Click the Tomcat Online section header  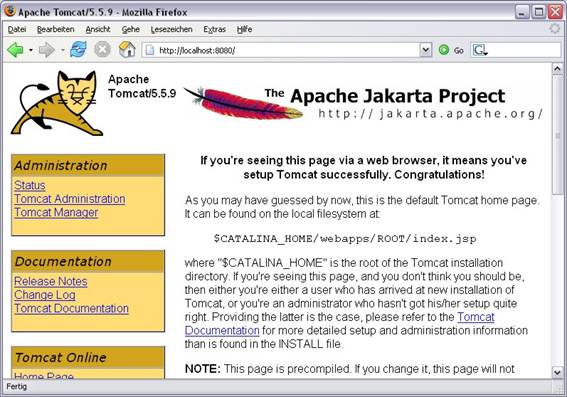(88, 357)
